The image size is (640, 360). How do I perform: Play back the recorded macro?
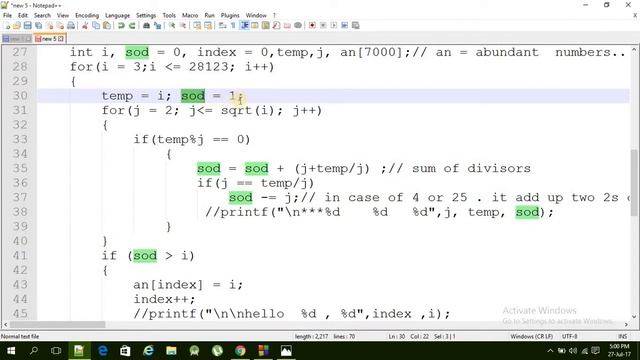(333, 25)
